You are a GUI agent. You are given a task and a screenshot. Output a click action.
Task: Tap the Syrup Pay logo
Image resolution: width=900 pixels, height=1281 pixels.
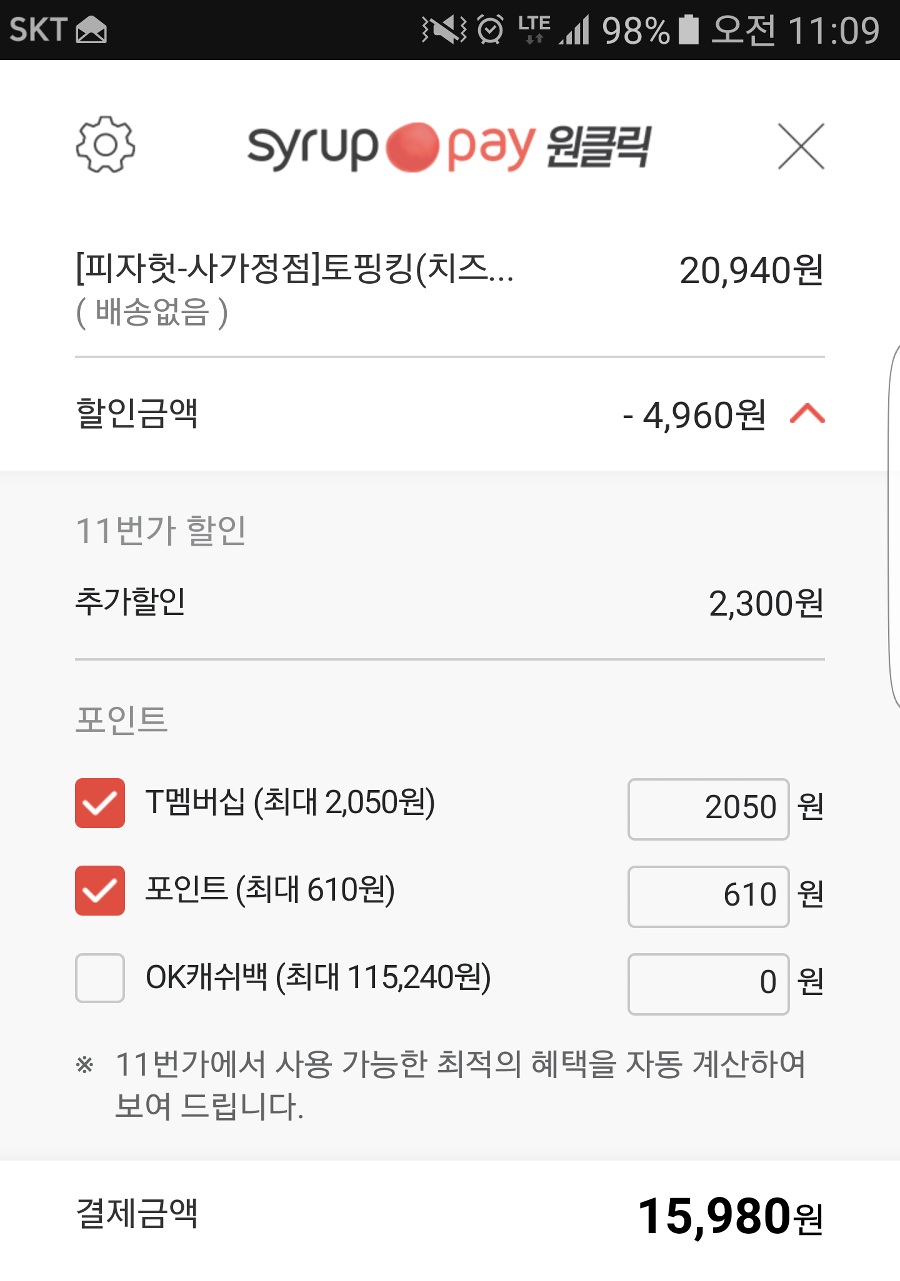pos(392,148)
